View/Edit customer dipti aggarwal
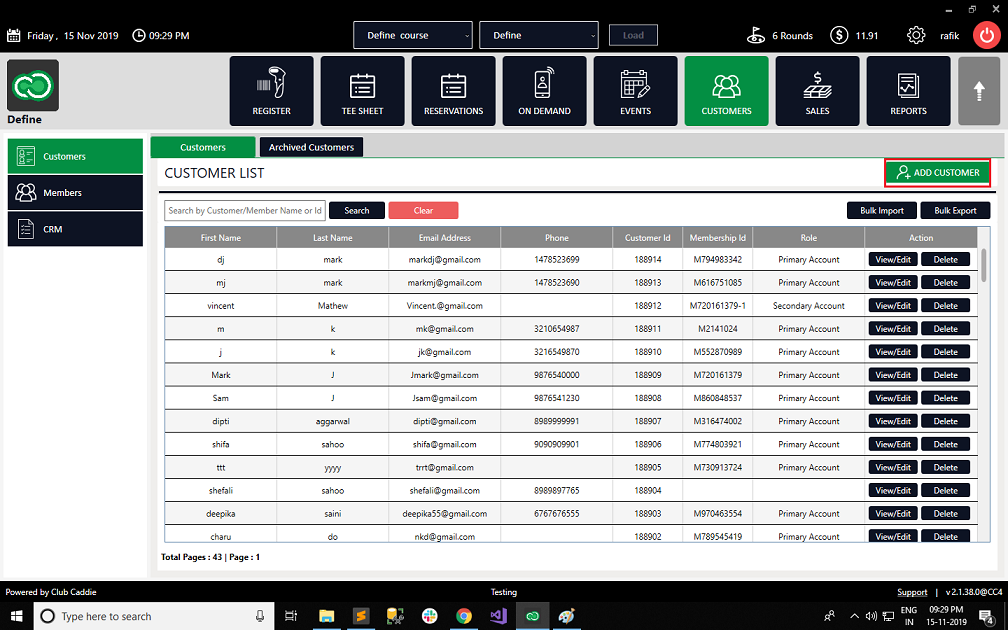Image resolution: width=1008 pixels, height=630 pixels. coord(893,421)
